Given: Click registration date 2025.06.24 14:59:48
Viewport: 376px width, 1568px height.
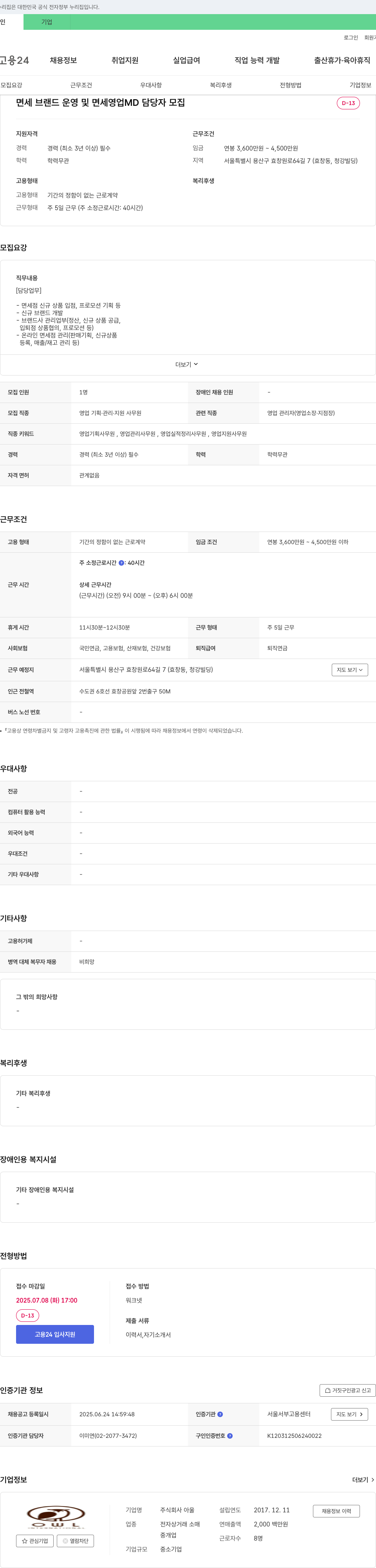Looking at the screenshot, I should 107,1414.
